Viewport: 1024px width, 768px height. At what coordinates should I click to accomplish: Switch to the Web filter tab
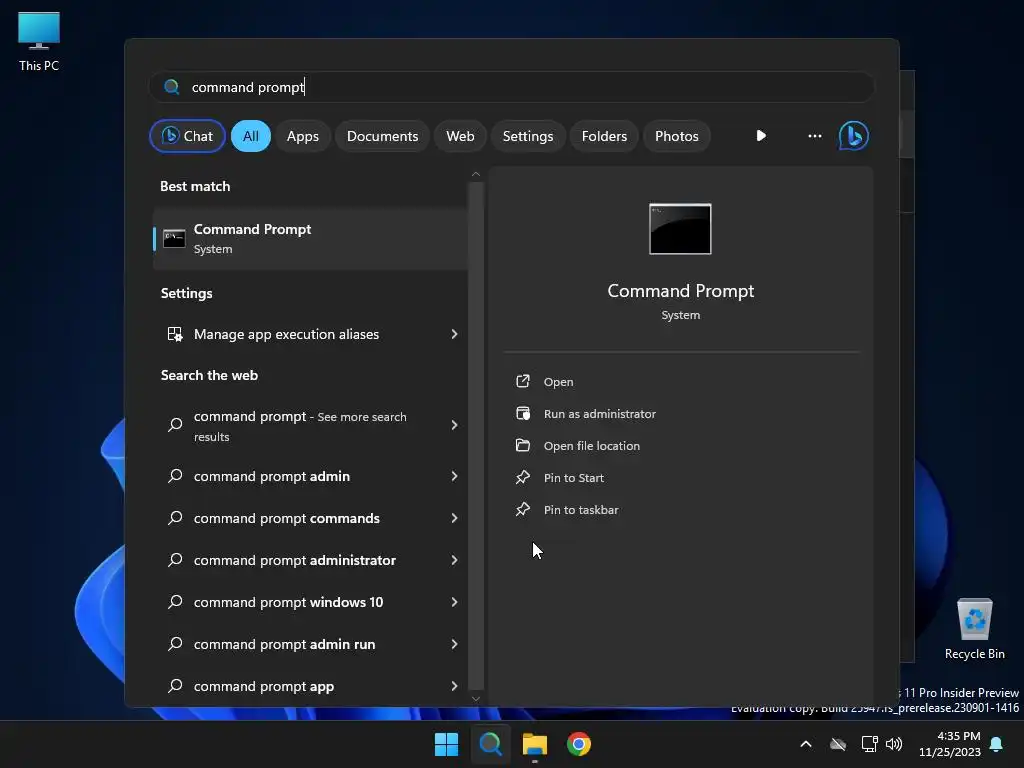[460, 136]
